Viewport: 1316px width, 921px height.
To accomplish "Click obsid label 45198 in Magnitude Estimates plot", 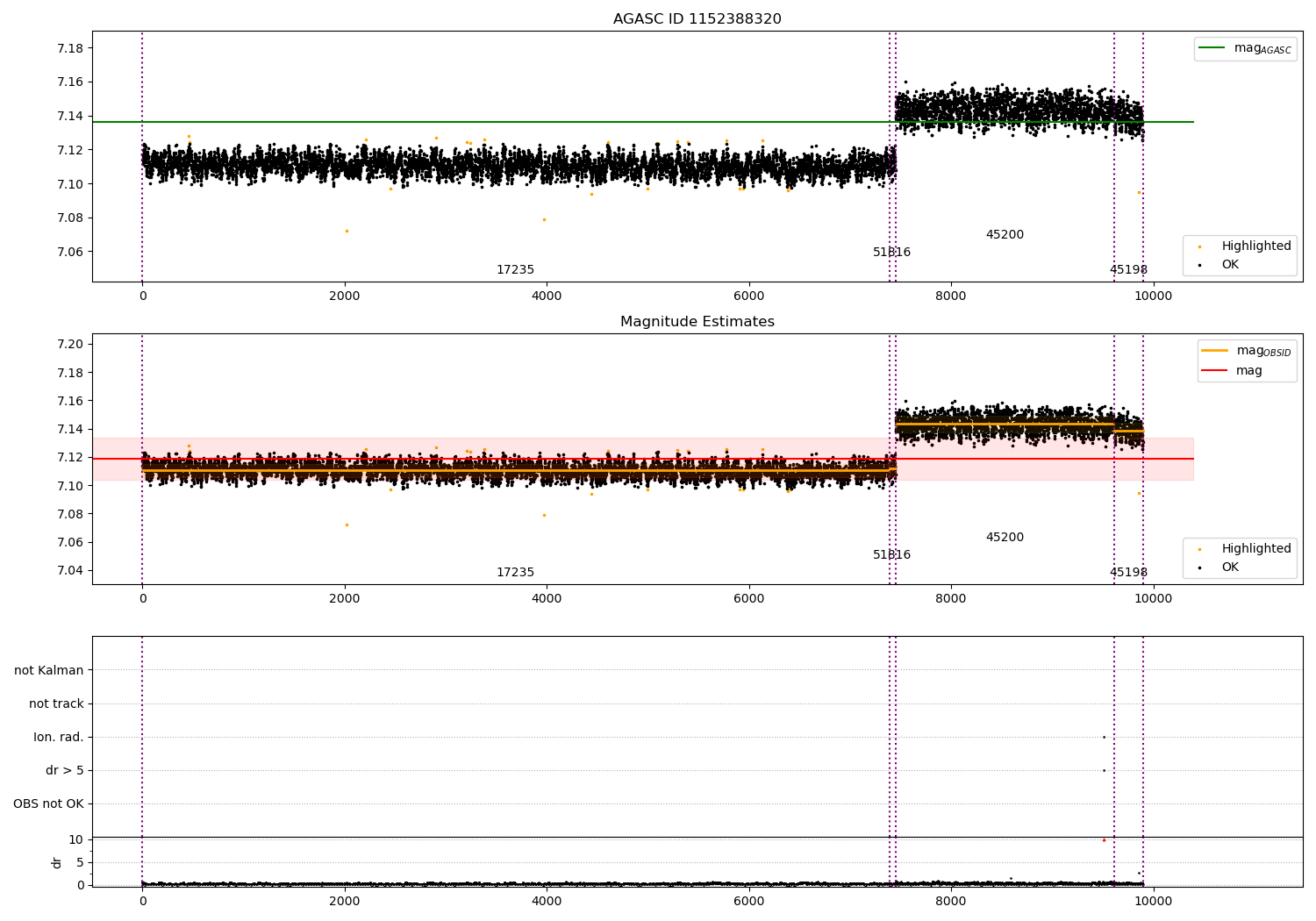I will [1128, 573].
